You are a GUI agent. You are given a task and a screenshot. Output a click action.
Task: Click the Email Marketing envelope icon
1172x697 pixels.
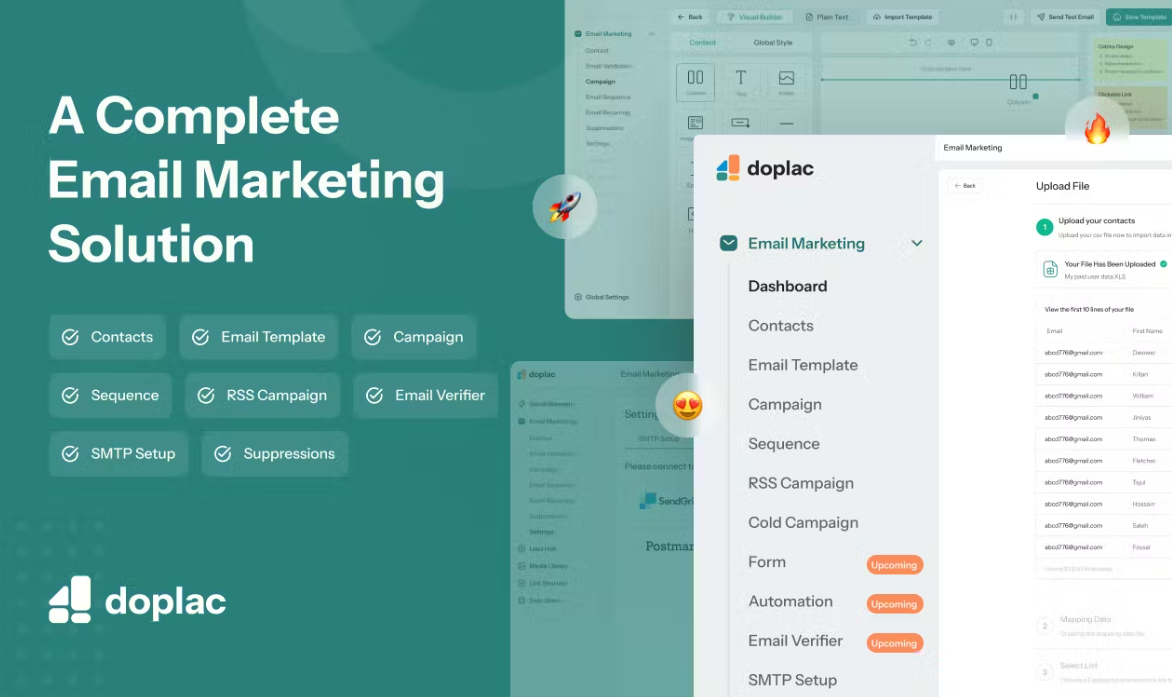point(728,243)
